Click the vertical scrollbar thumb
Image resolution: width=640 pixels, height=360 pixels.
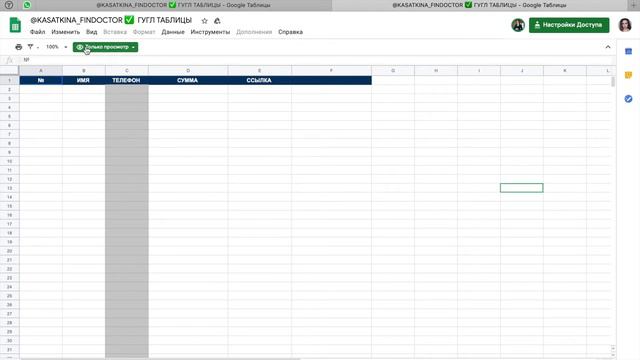(x=613, y=82)
